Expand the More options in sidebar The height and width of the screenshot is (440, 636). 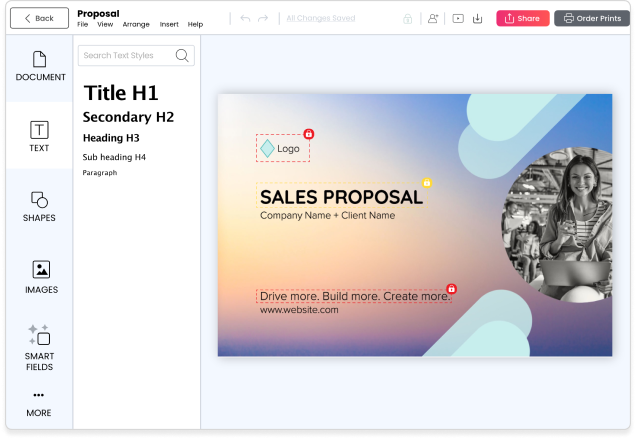click(x=39, y=402)
